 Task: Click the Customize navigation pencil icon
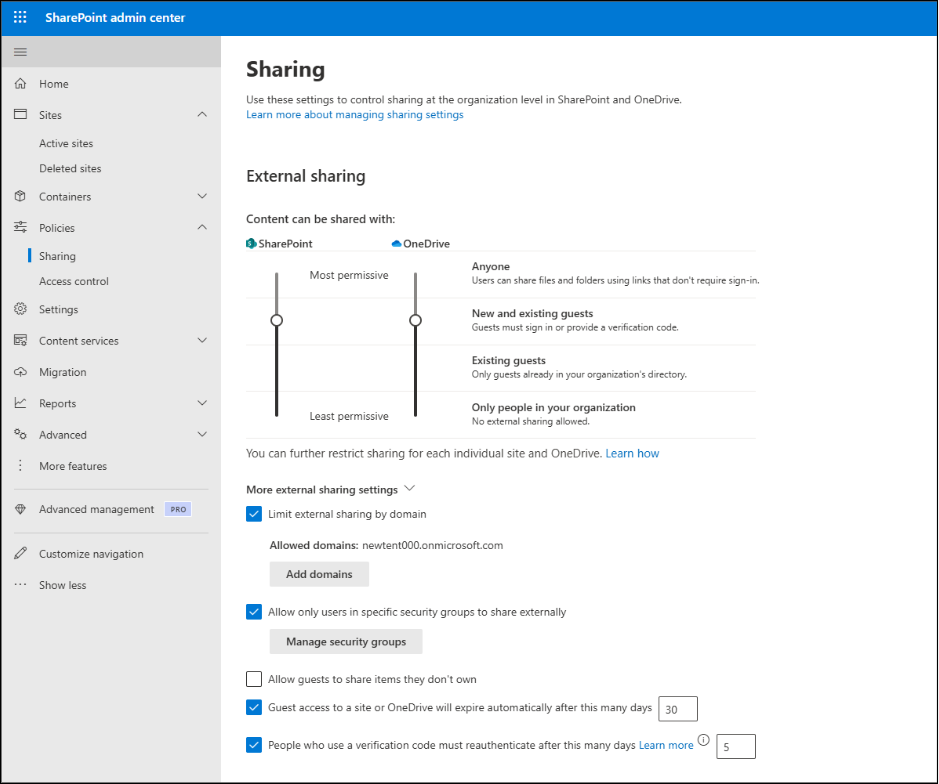click(x=20, y=553)
